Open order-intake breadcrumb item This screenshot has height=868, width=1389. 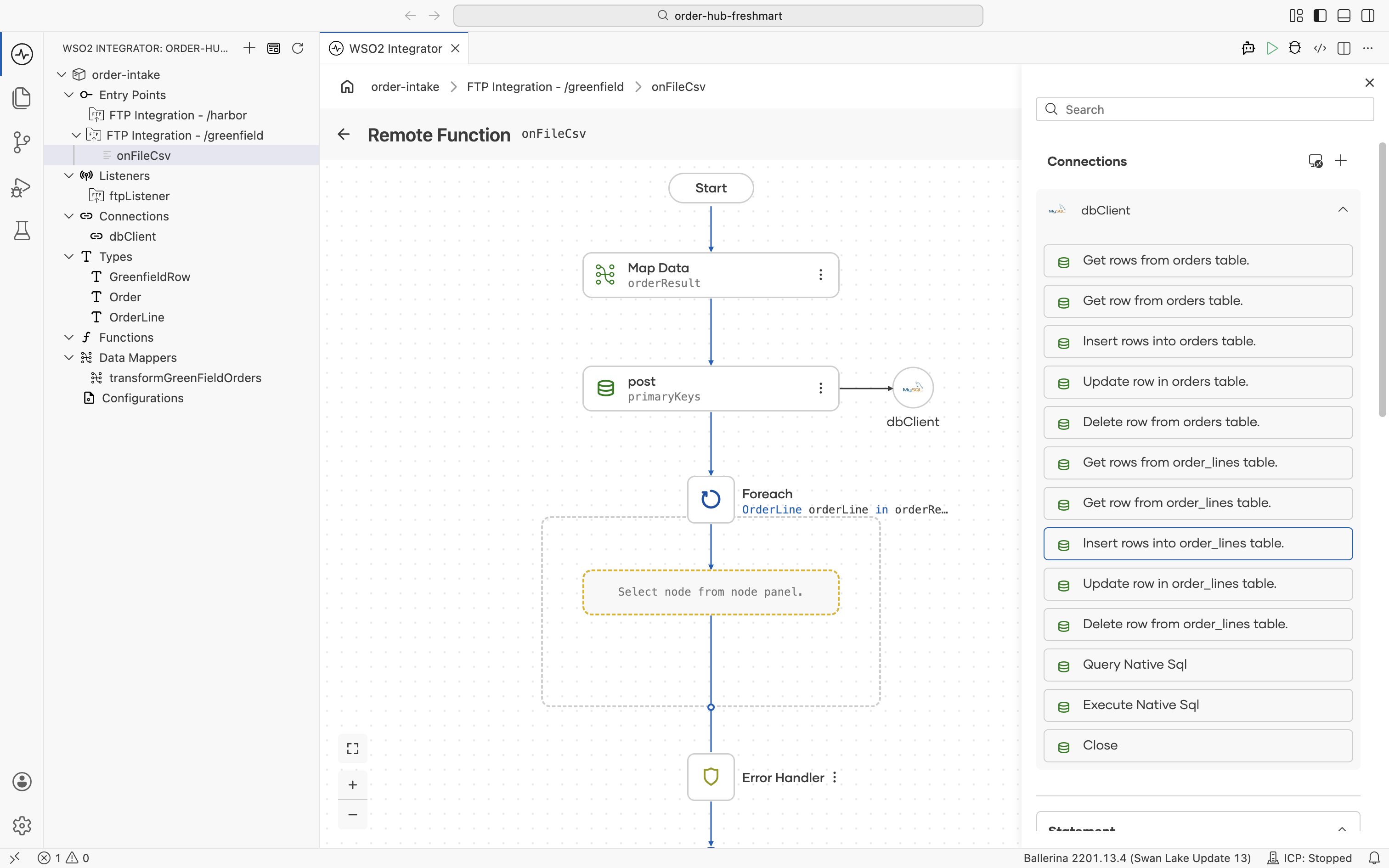pos(405,87)
